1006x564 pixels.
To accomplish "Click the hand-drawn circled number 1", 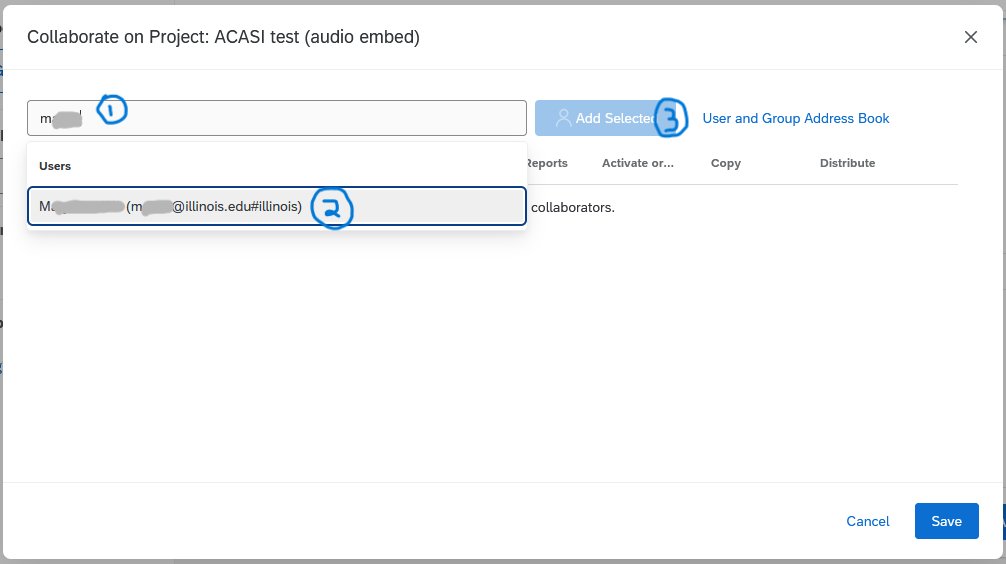I will point(111,109).
